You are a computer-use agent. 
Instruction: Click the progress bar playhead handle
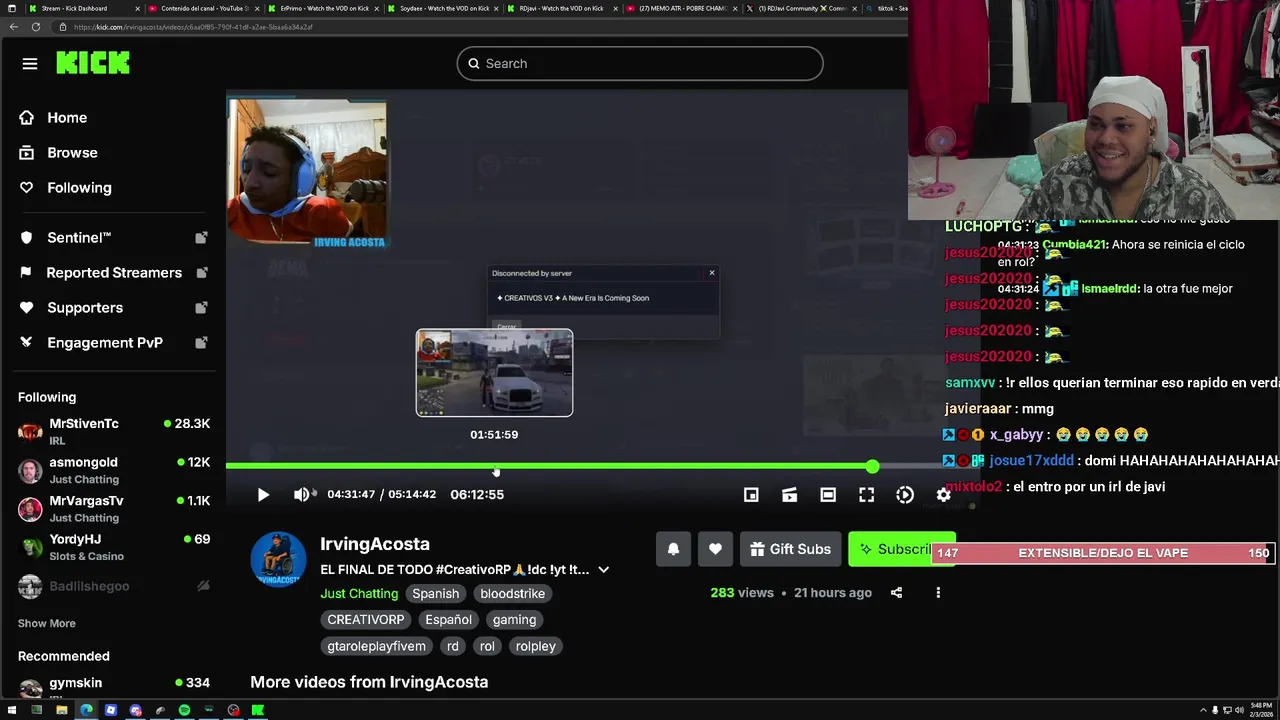tap(873, 466)
